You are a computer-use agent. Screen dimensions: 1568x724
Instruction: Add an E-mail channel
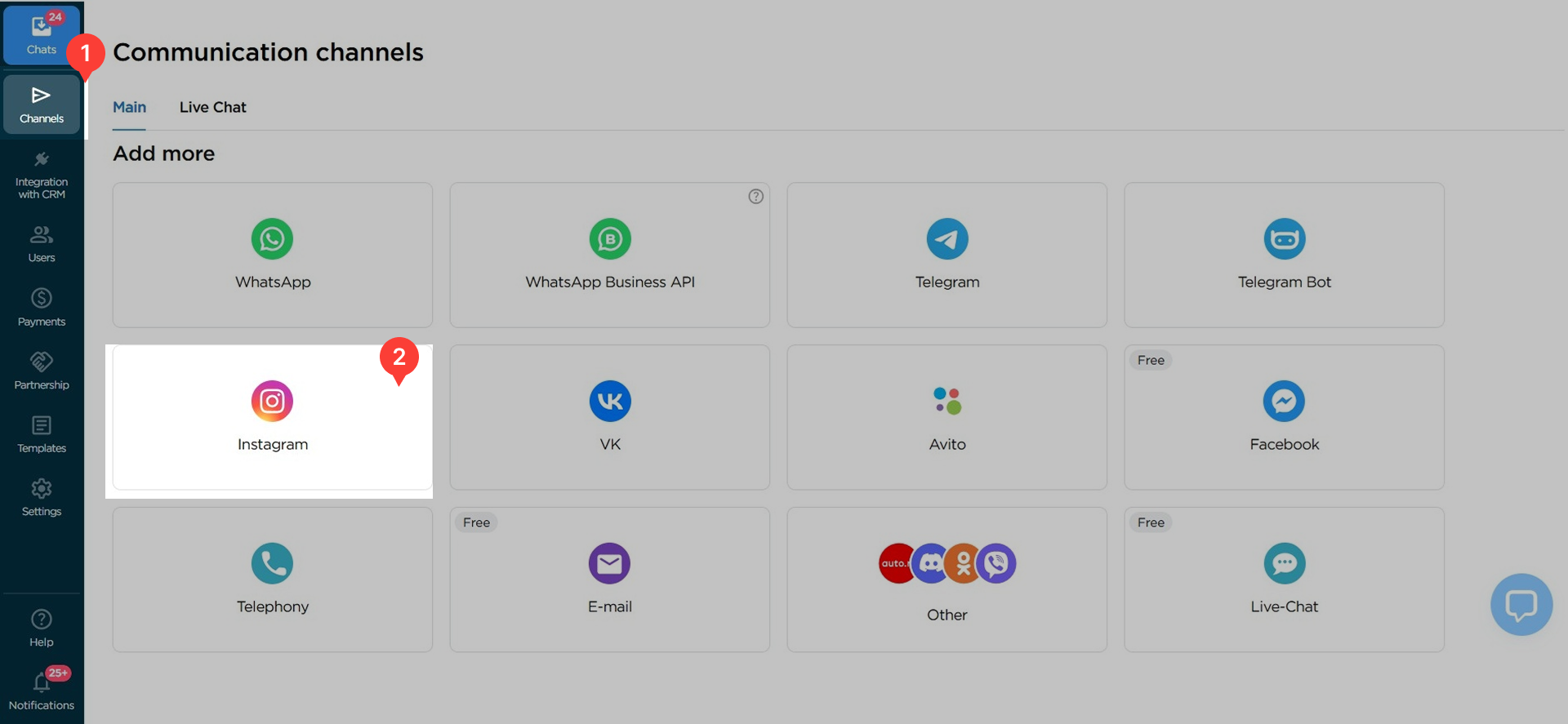[x=610, y=580]
